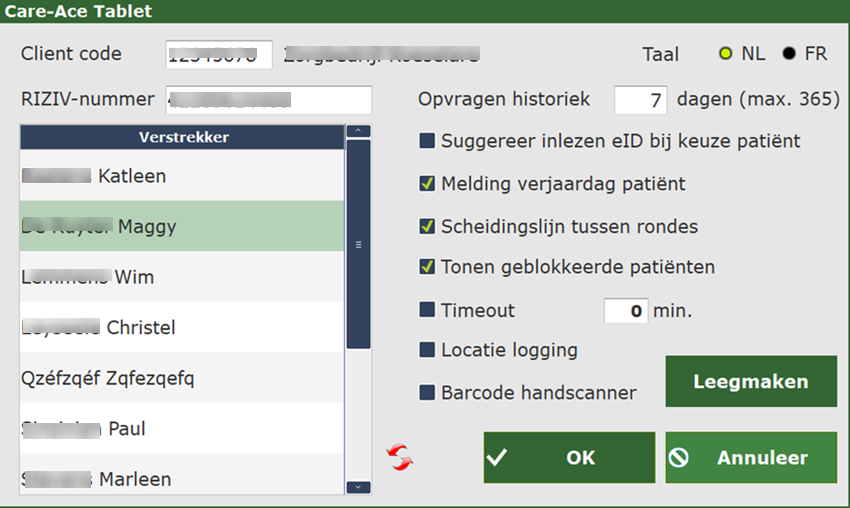Click the Client code input field
Screen dimensions: 850x508
tap(219, 55)
